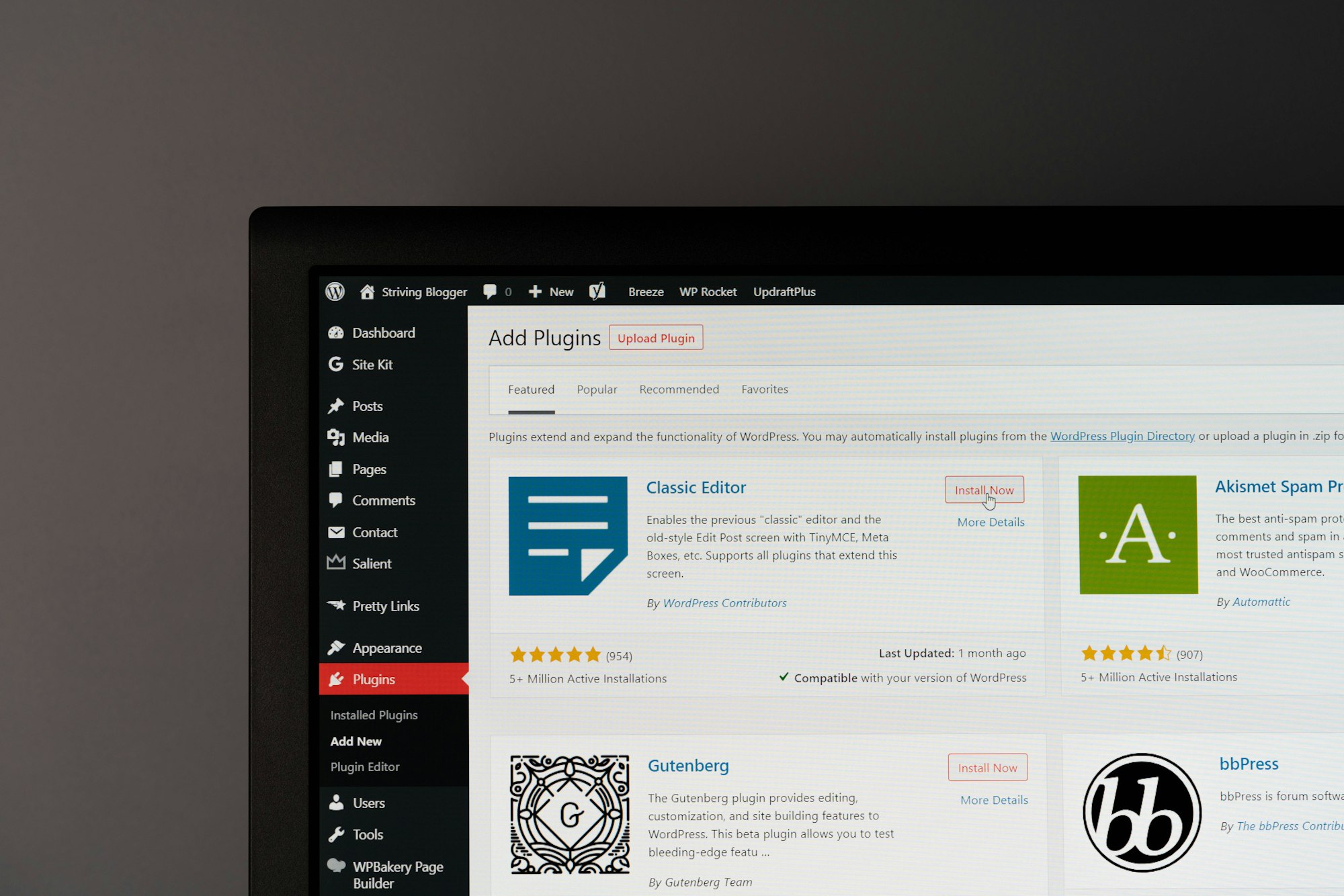Click WordPress Plugin Directory link

pyautogui.click(x=1122, y=435)
